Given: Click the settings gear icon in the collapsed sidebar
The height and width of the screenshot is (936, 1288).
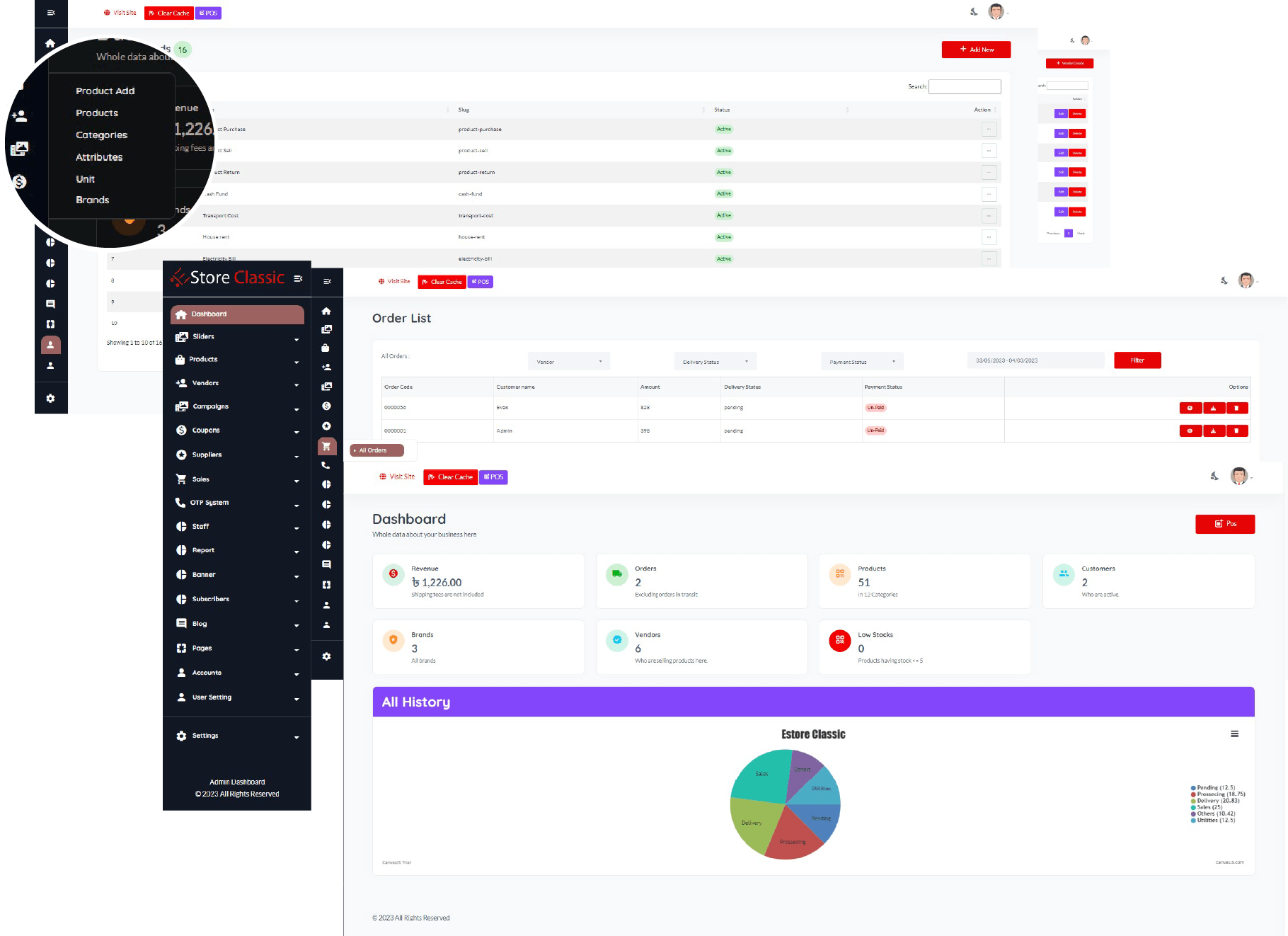Looking at the screenshot, I should [326, 656].
